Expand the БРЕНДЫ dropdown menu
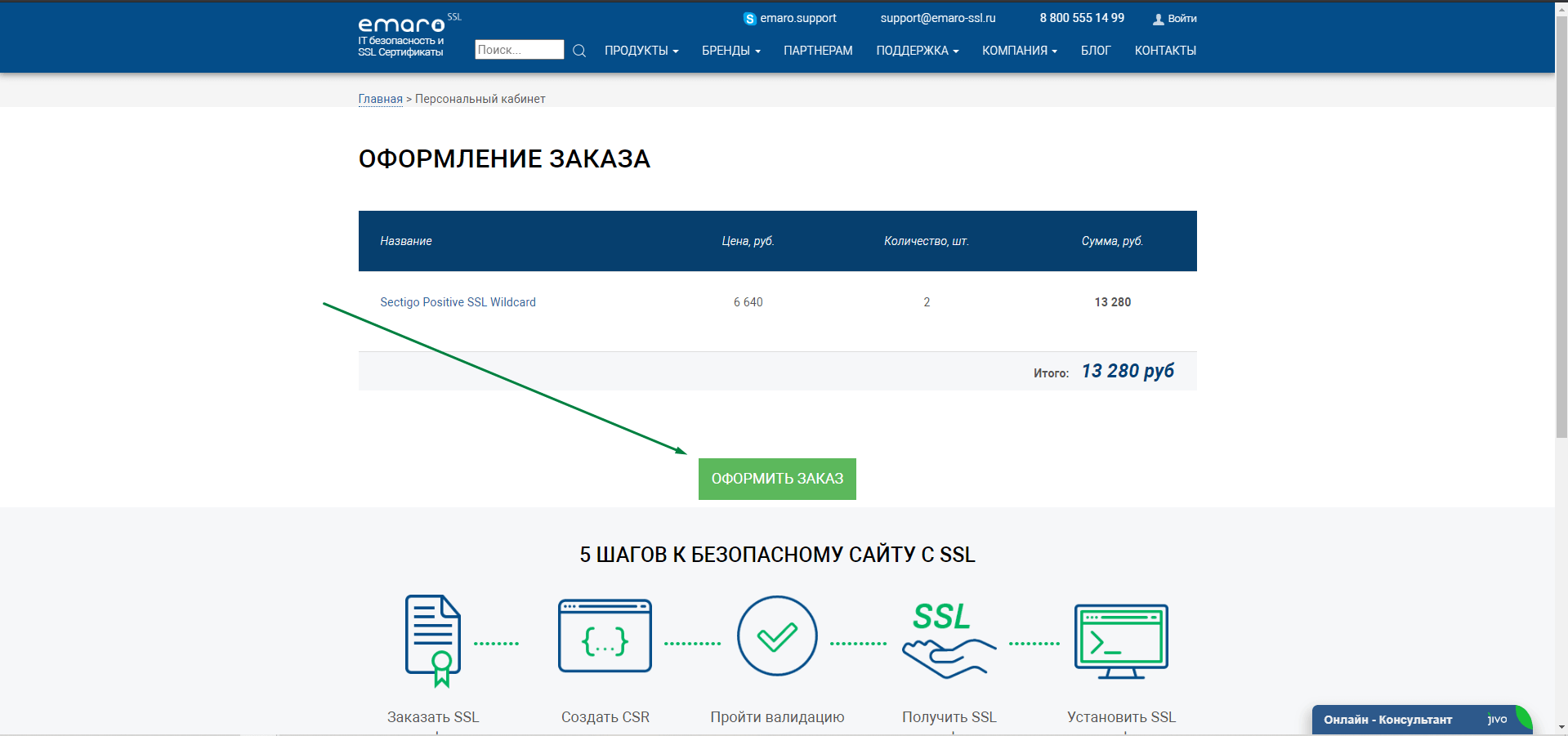1568x736 pixels. [731, 51]
